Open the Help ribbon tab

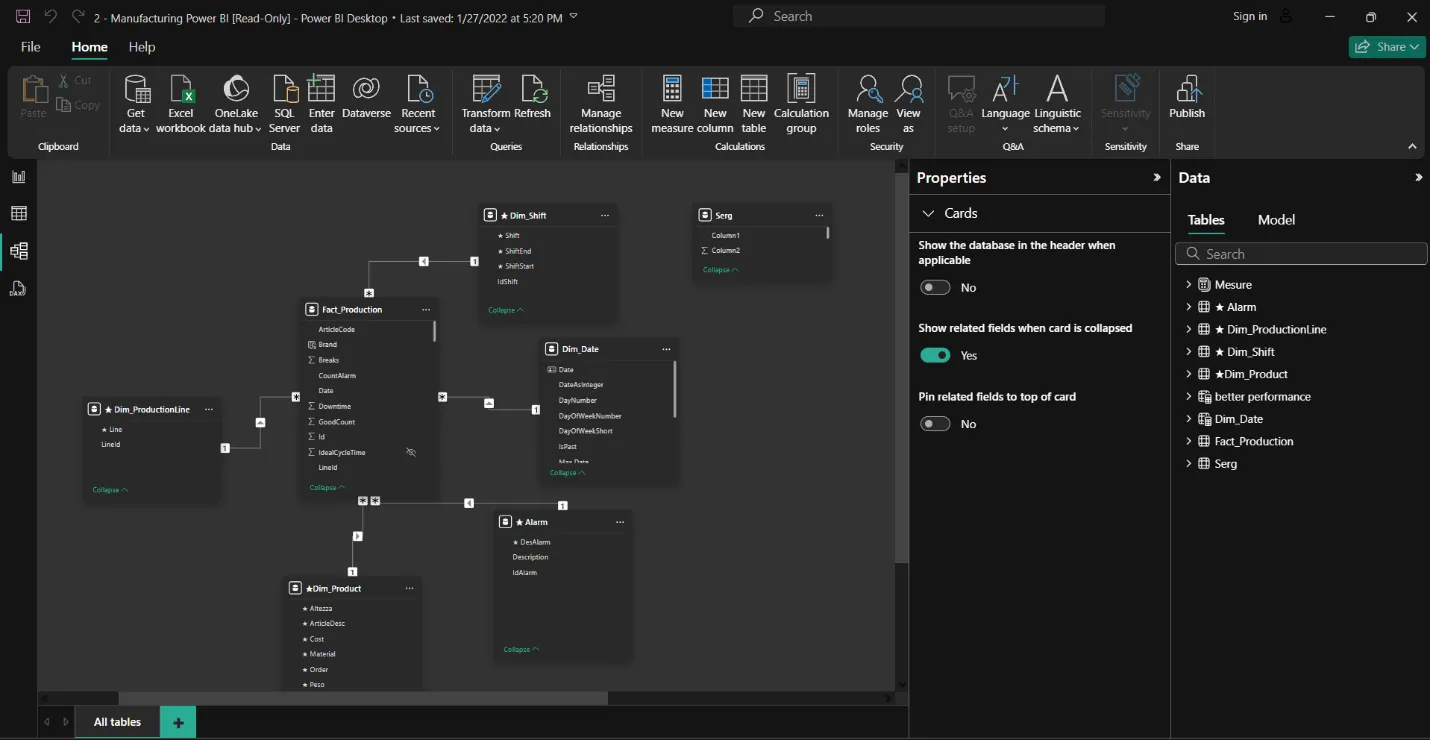(142, 47)
